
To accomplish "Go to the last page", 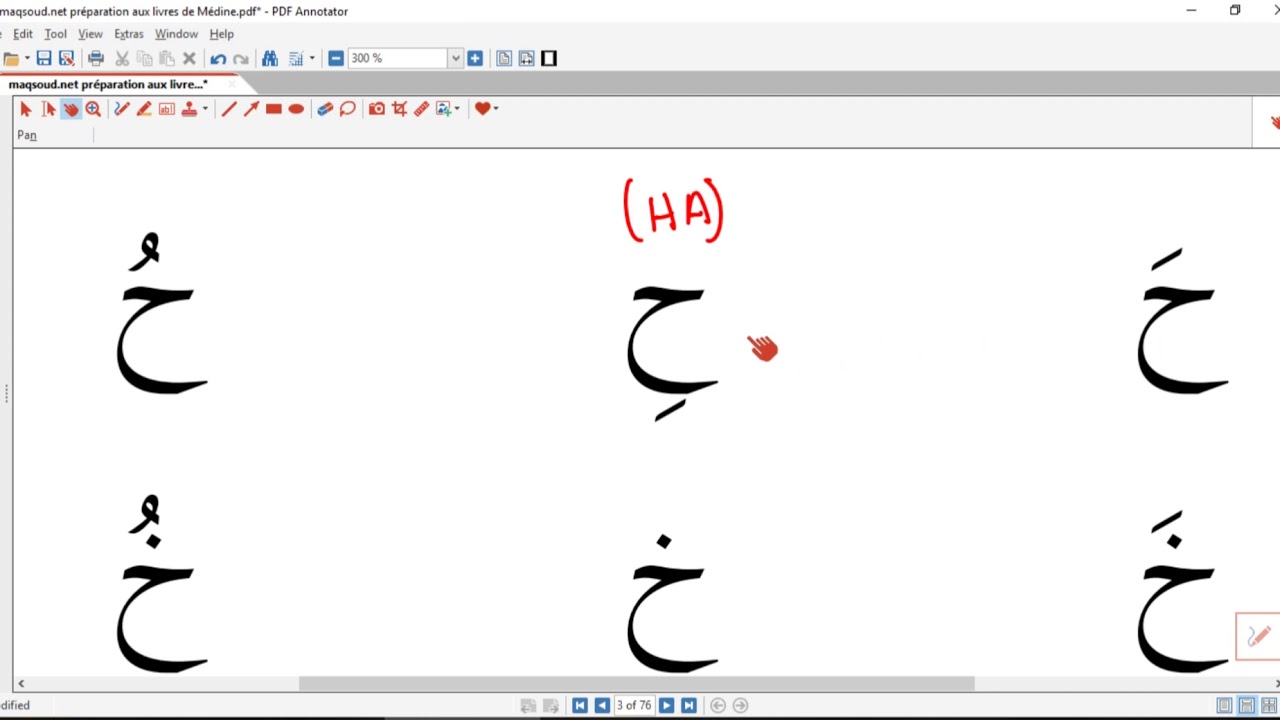I will click(688, 705).
